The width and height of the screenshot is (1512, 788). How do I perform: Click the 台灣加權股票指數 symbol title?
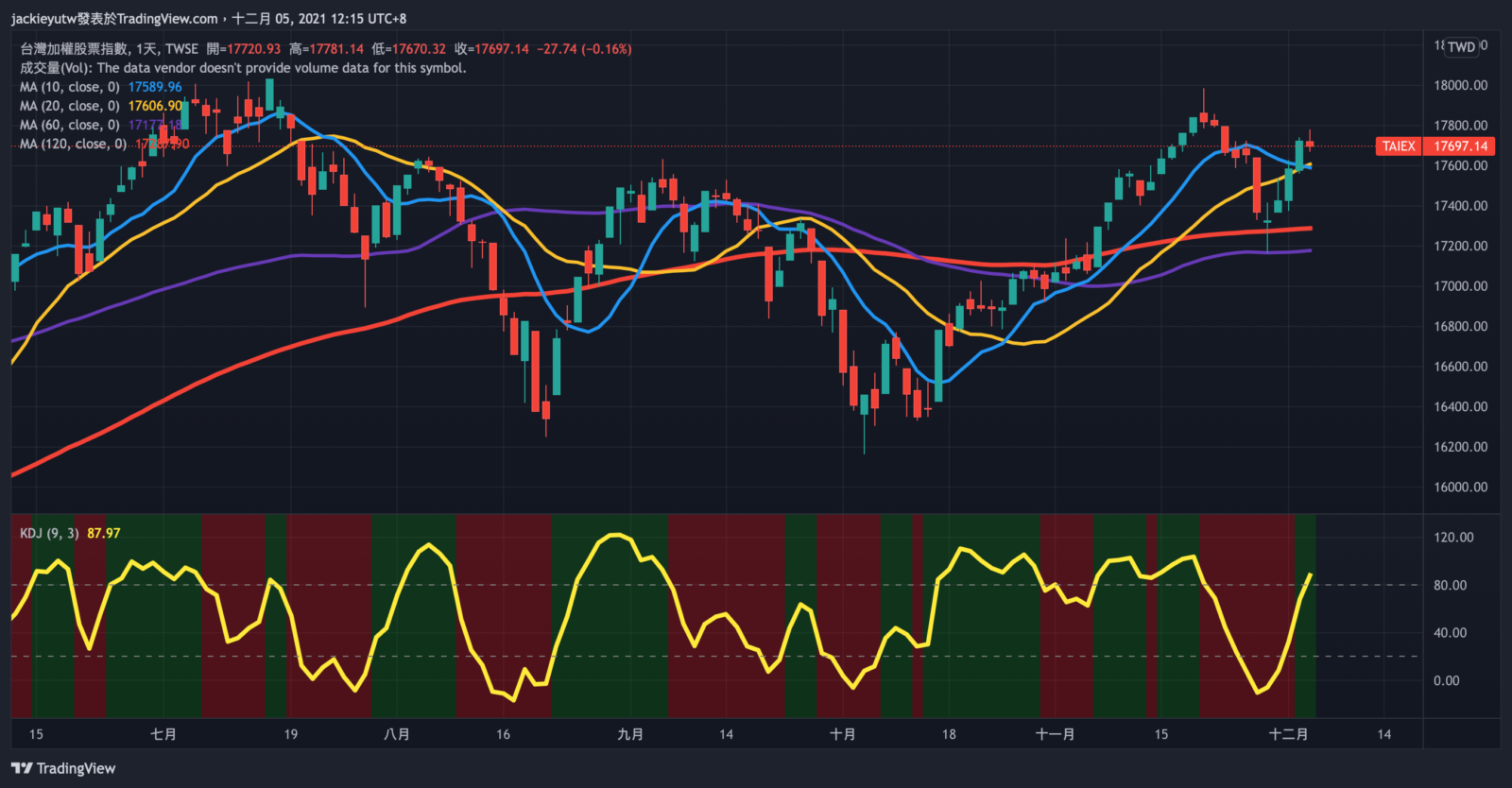75,49
